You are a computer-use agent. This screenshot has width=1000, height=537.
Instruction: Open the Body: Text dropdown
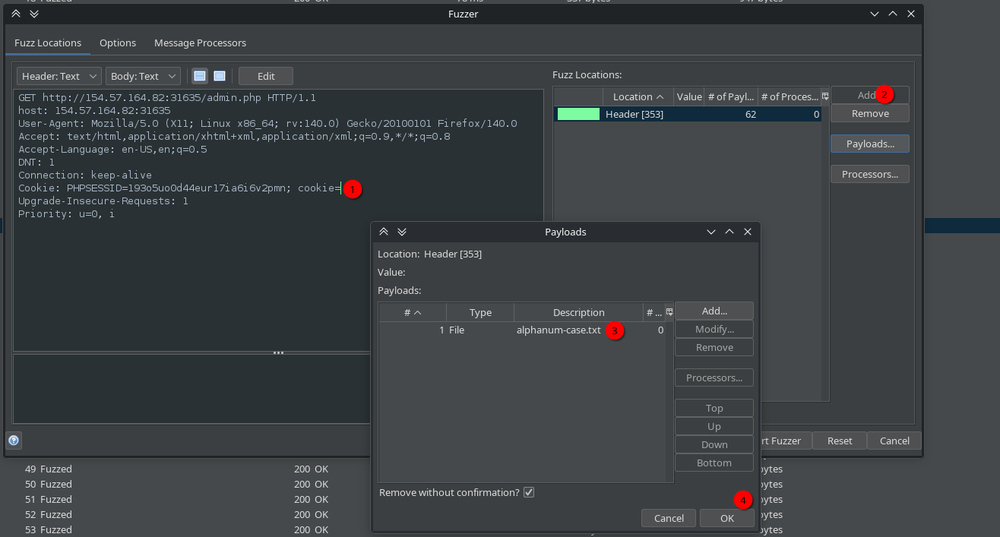tap(143, 76)
